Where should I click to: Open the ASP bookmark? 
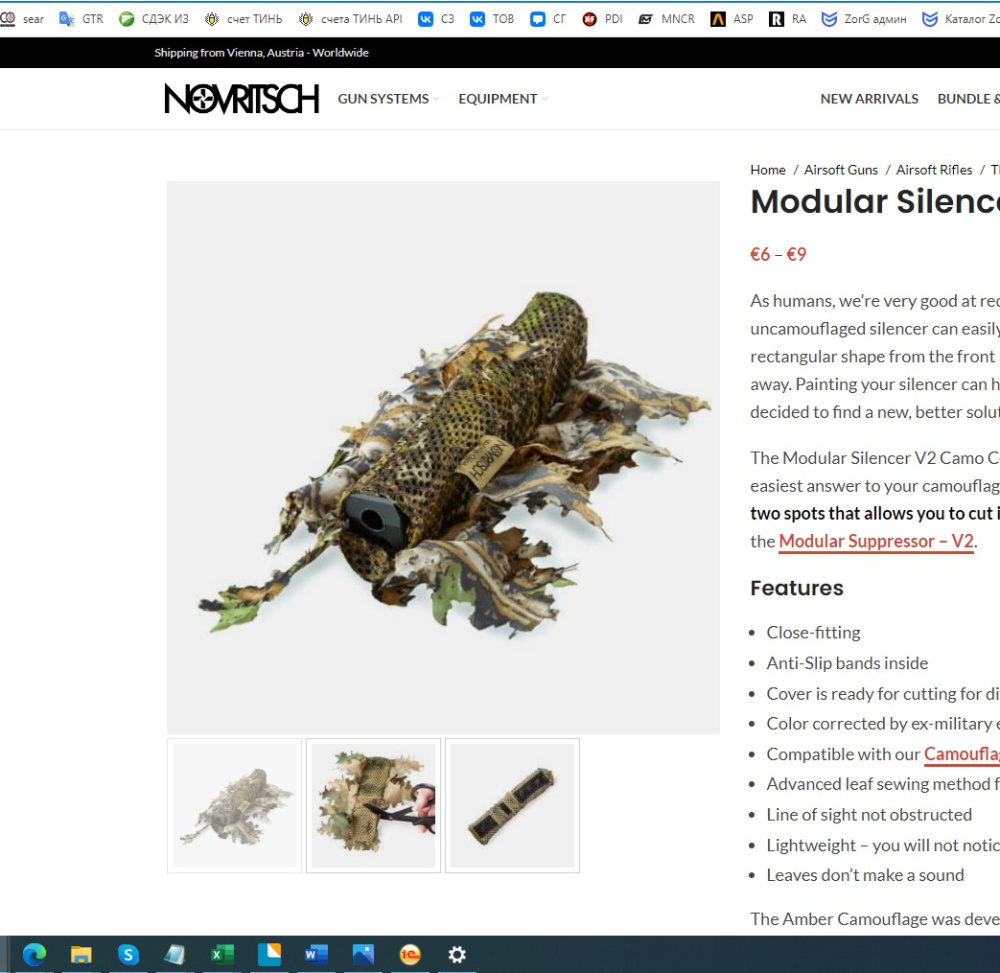tap(732, 19)
